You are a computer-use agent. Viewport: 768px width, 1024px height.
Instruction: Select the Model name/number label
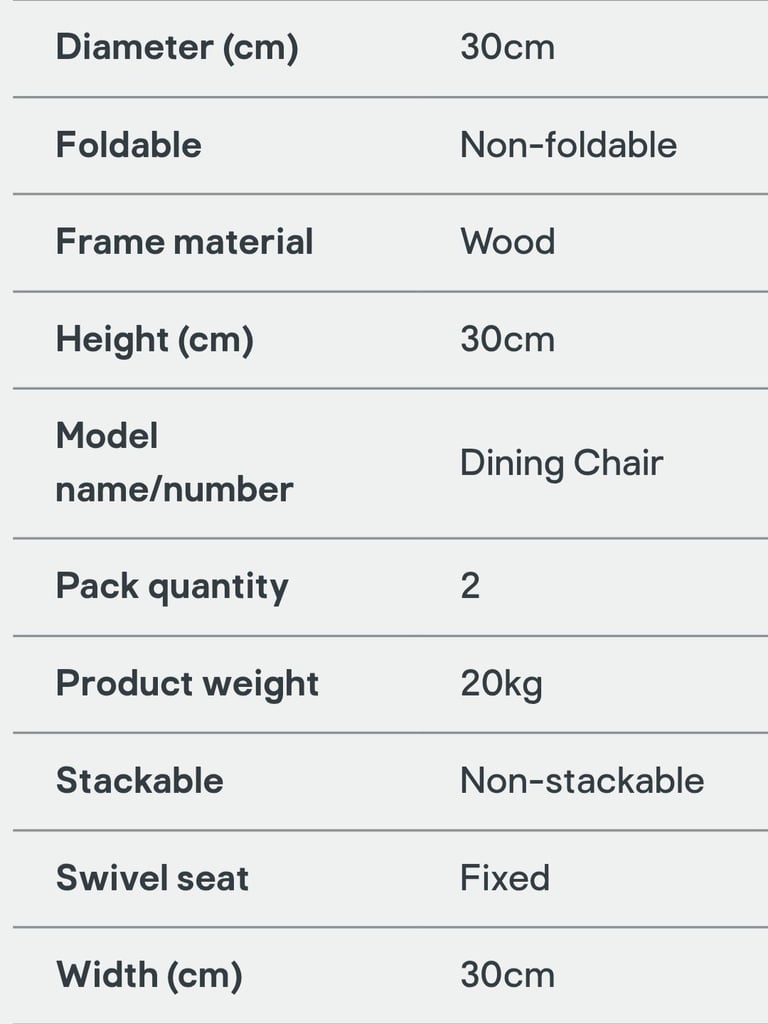[174, 462]
